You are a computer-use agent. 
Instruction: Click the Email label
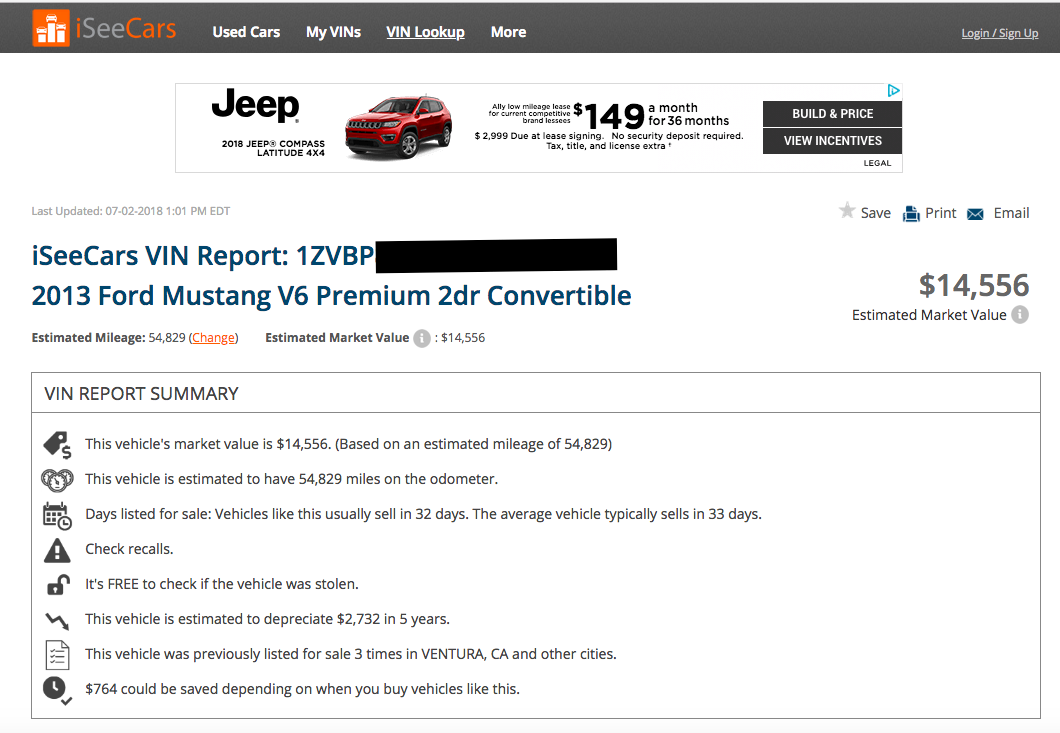(1011, 213)
